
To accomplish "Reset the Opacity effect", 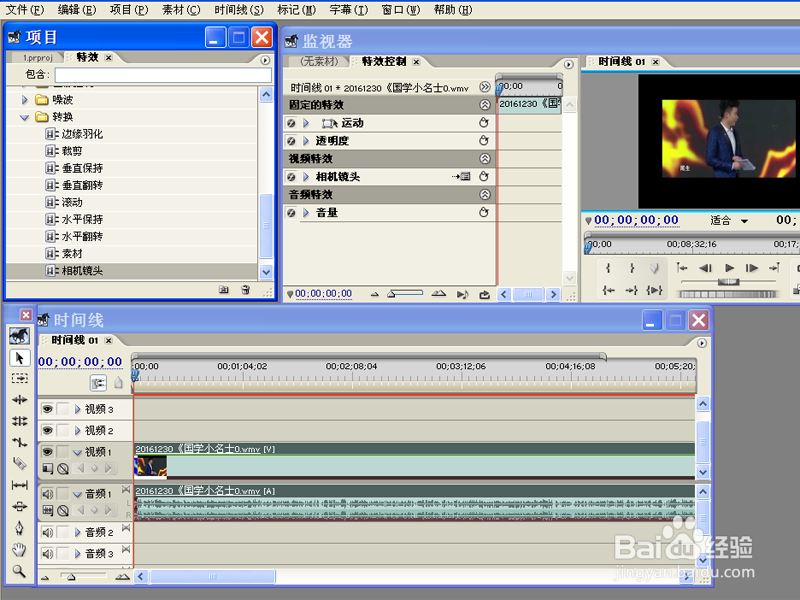I will pos(484,140).
